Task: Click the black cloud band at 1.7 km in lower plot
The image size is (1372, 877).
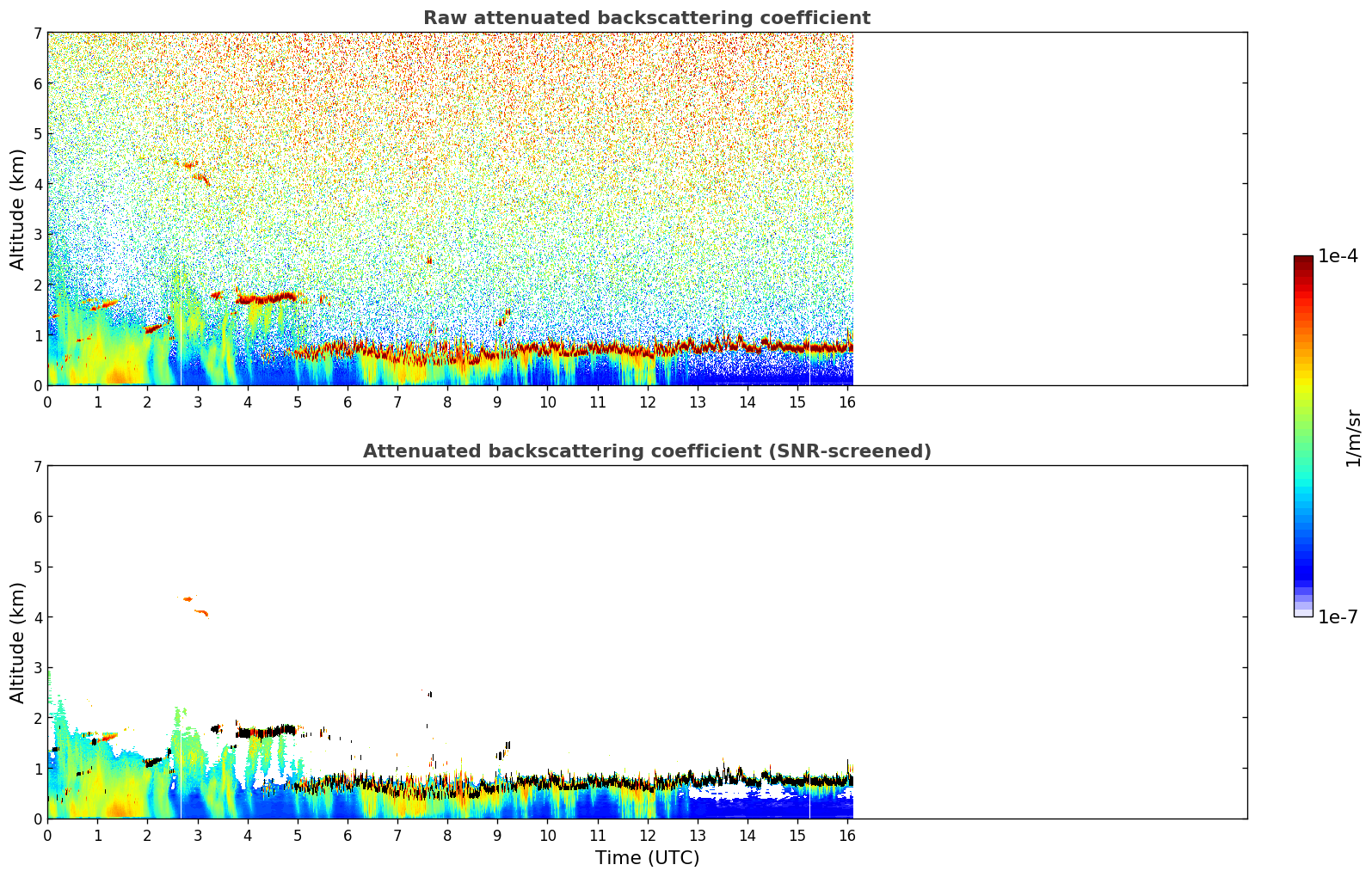Action: pyautogui.click(x=267, y=732)
